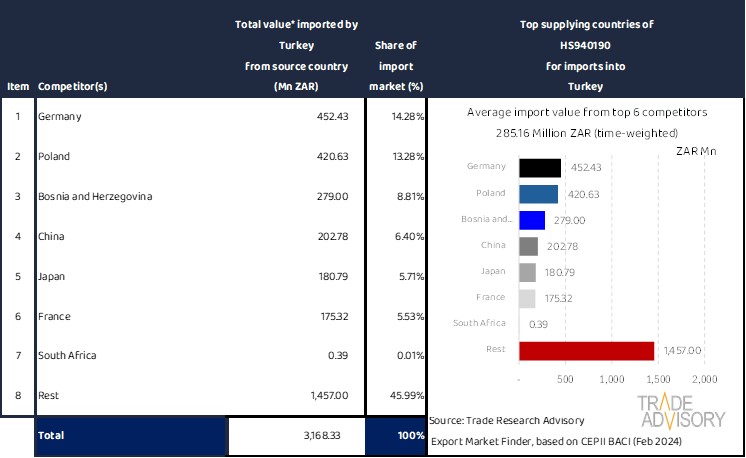This screenshot has width=746, height=458.
Task: Select Germany in the Competitor(s) column
Action: click(x=59, y=117)
